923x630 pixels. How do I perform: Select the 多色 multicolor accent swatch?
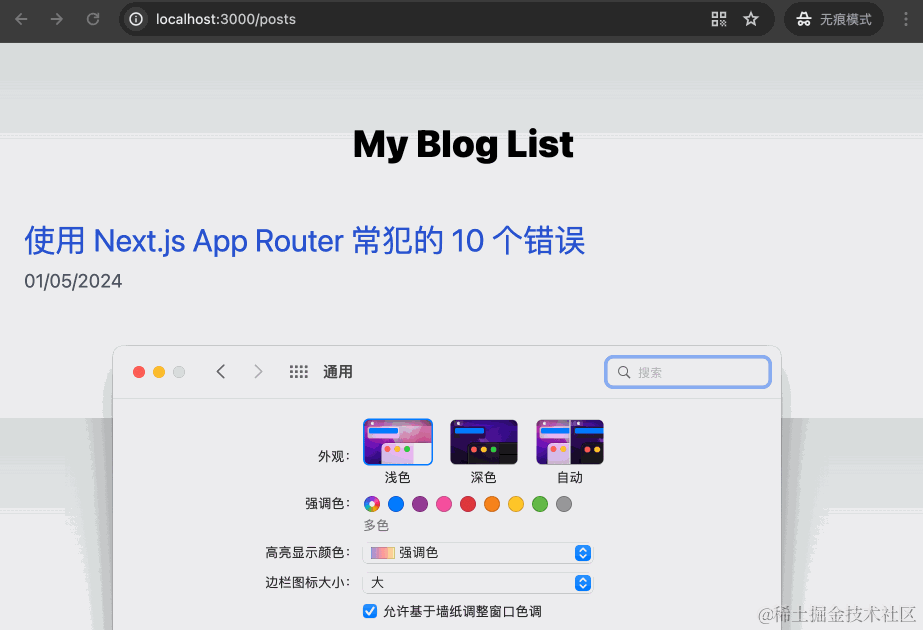(x=371, y=504)
